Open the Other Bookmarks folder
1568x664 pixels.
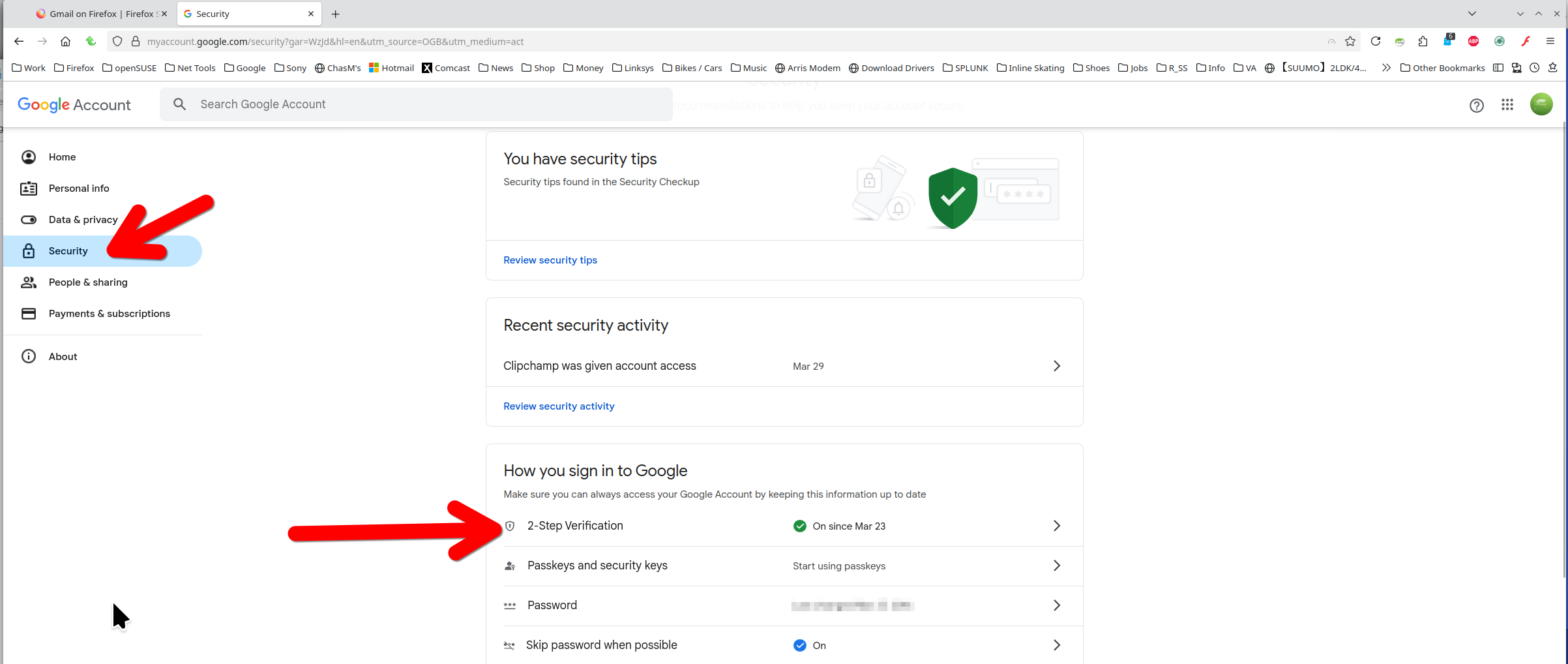[1442, 68]
